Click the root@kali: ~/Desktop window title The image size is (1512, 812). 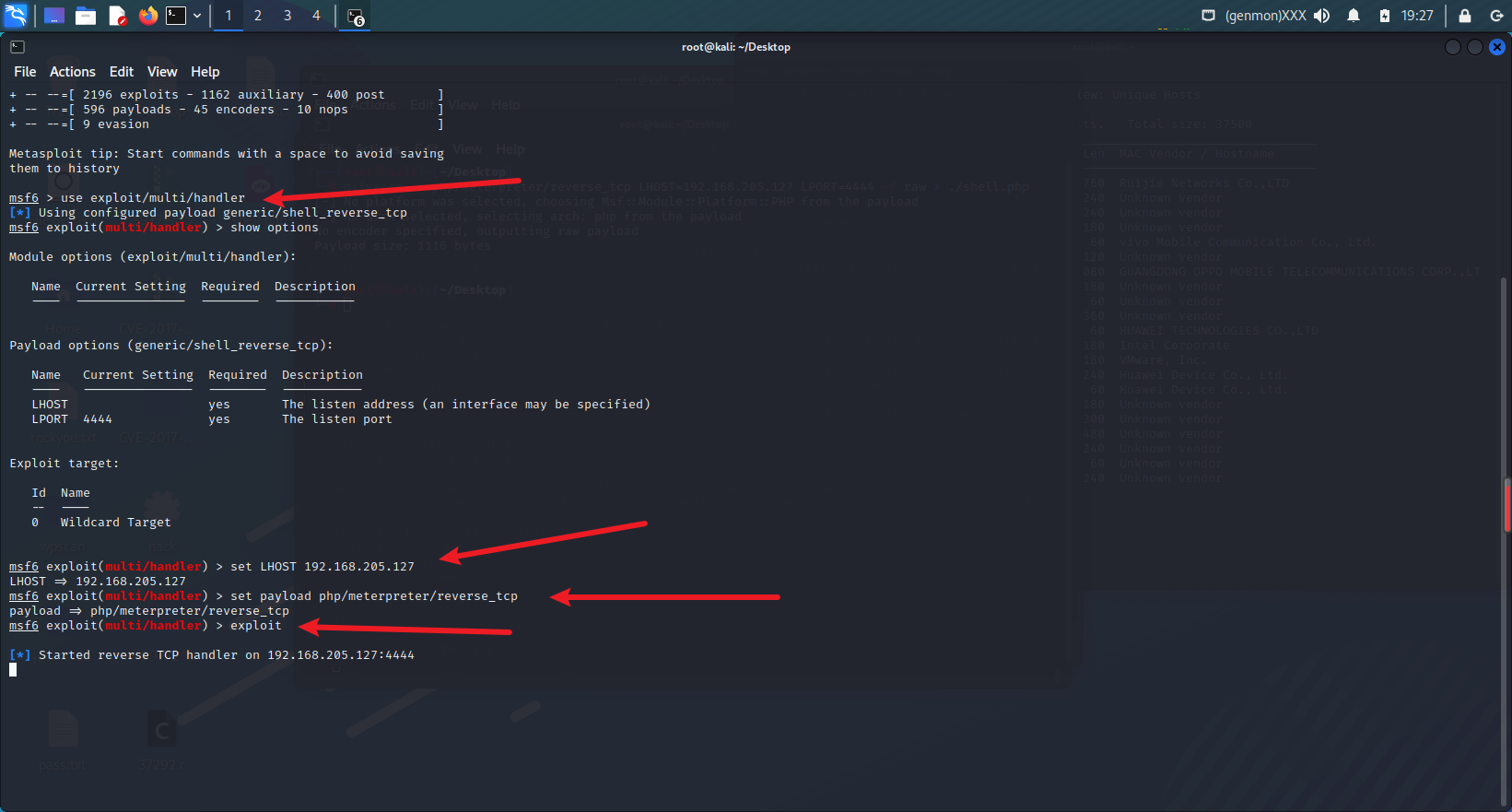pos(736,47)
